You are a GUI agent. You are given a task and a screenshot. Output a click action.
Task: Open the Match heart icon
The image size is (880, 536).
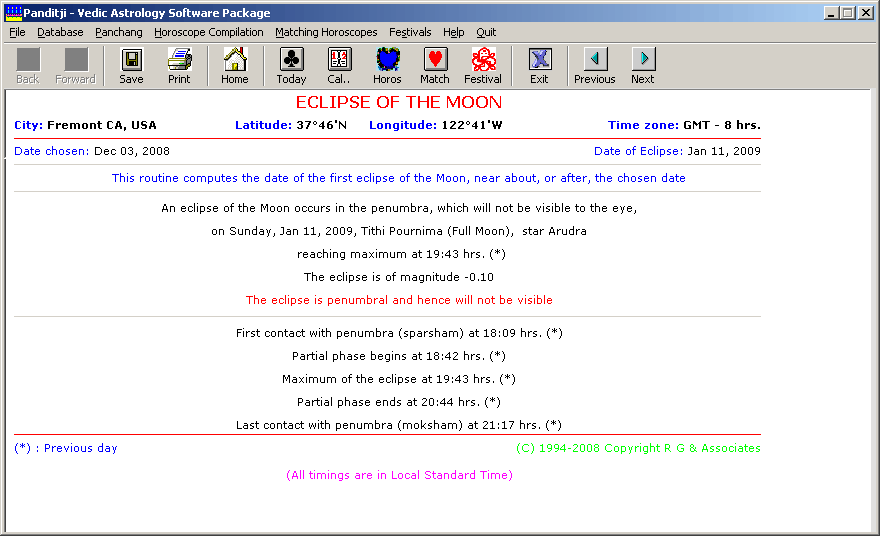[435, 59]
